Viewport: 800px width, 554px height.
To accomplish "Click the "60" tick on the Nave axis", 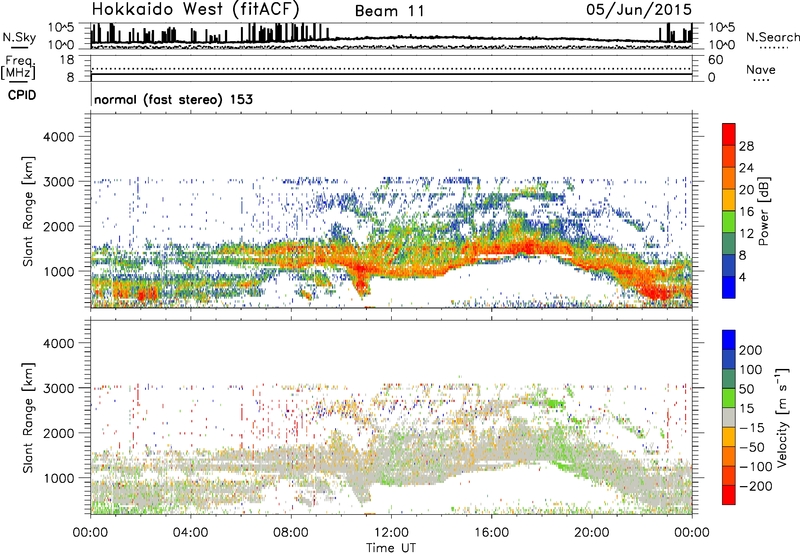I will (x=715, y=60).
